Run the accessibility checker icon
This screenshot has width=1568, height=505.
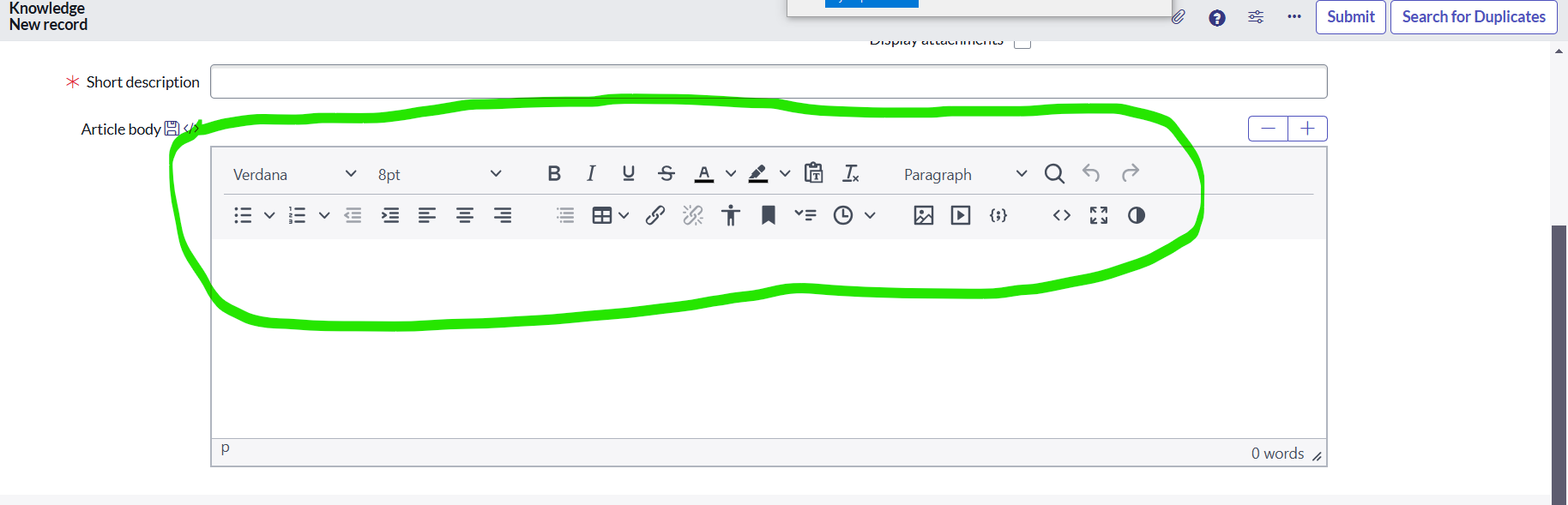point(731,215)
